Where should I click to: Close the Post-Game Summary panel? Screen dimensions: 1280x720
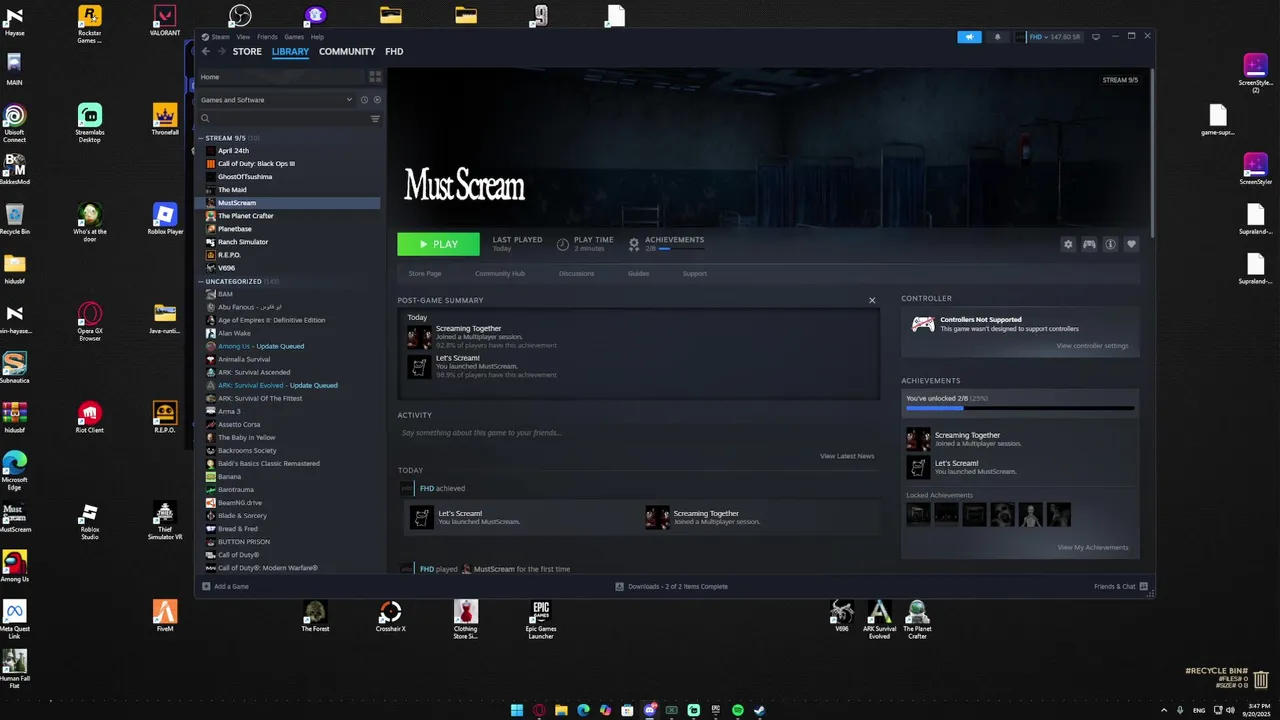(872, 300)
